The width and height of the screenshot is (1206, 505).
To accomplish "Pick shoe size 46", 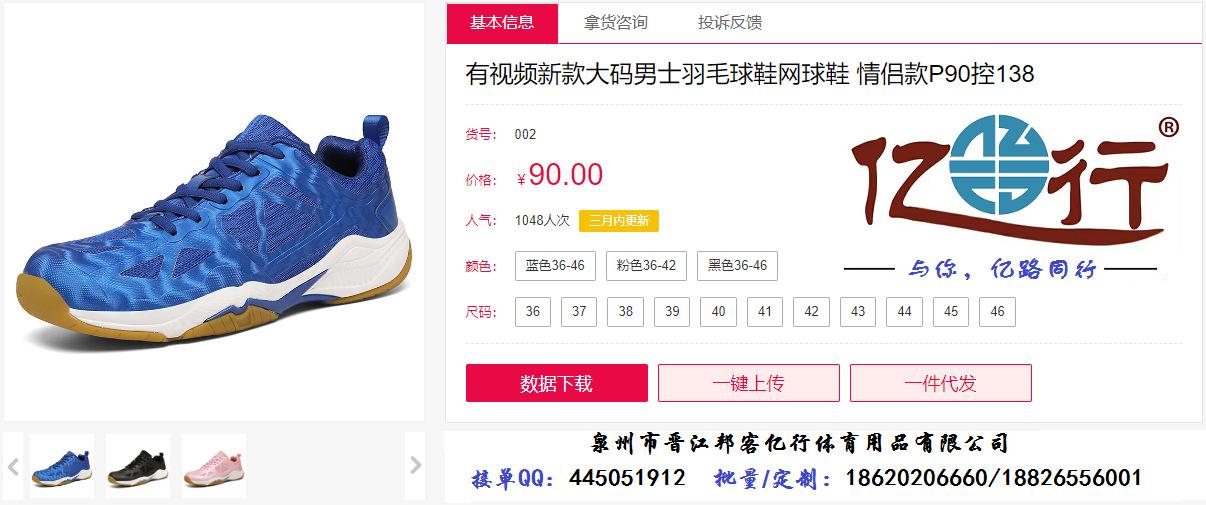I will click(997, 312).
